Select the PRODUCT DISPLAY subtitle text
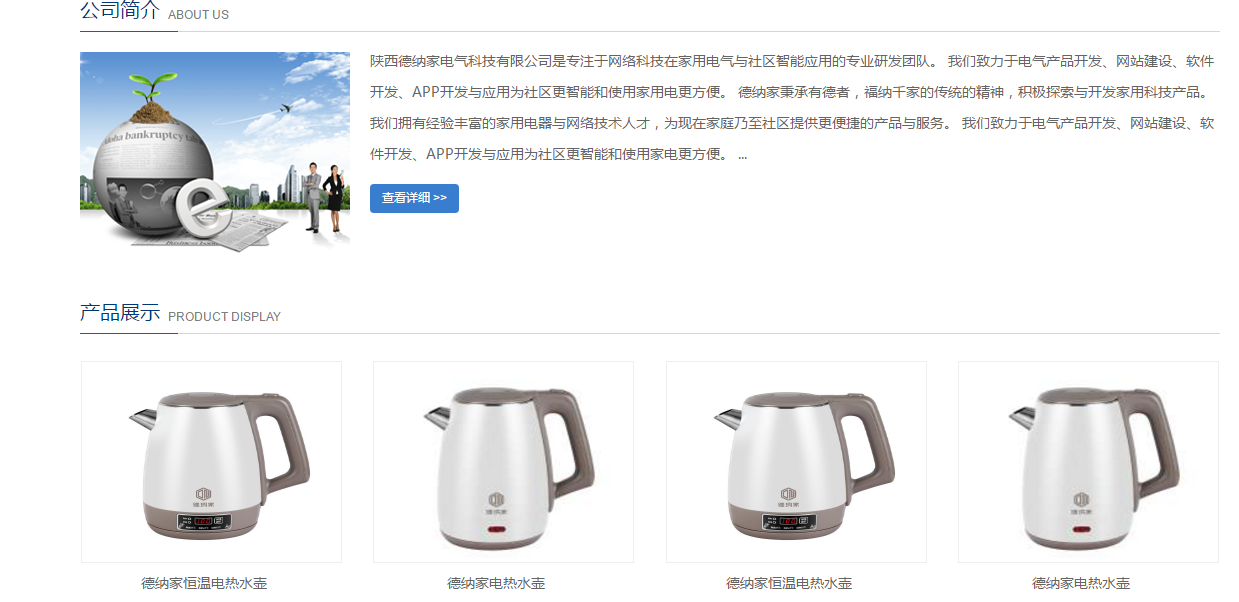Screen dimensions: 1239x602 point(224,317)
